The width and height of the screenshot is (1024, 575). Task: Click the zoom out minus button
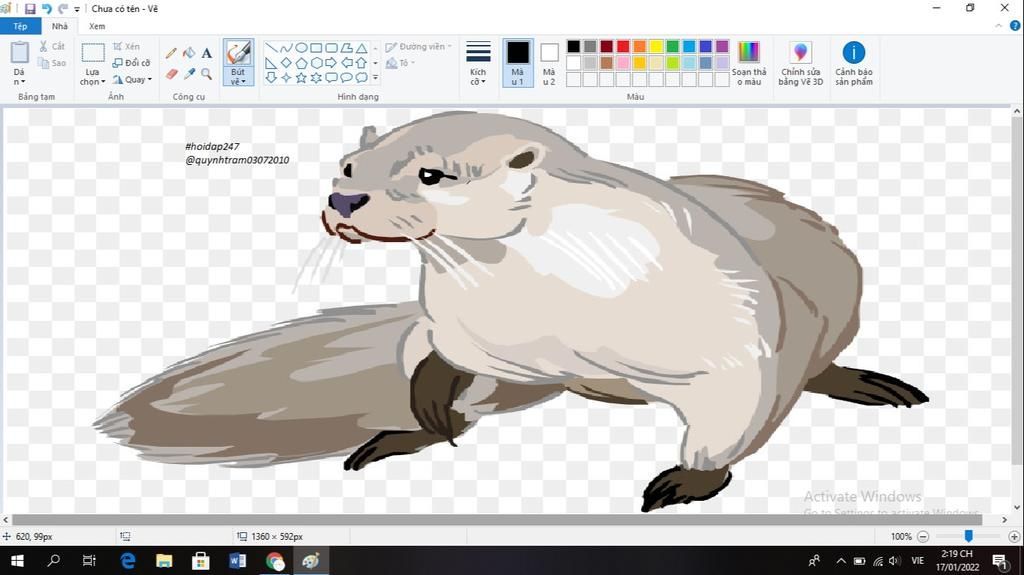pos(923,536)
